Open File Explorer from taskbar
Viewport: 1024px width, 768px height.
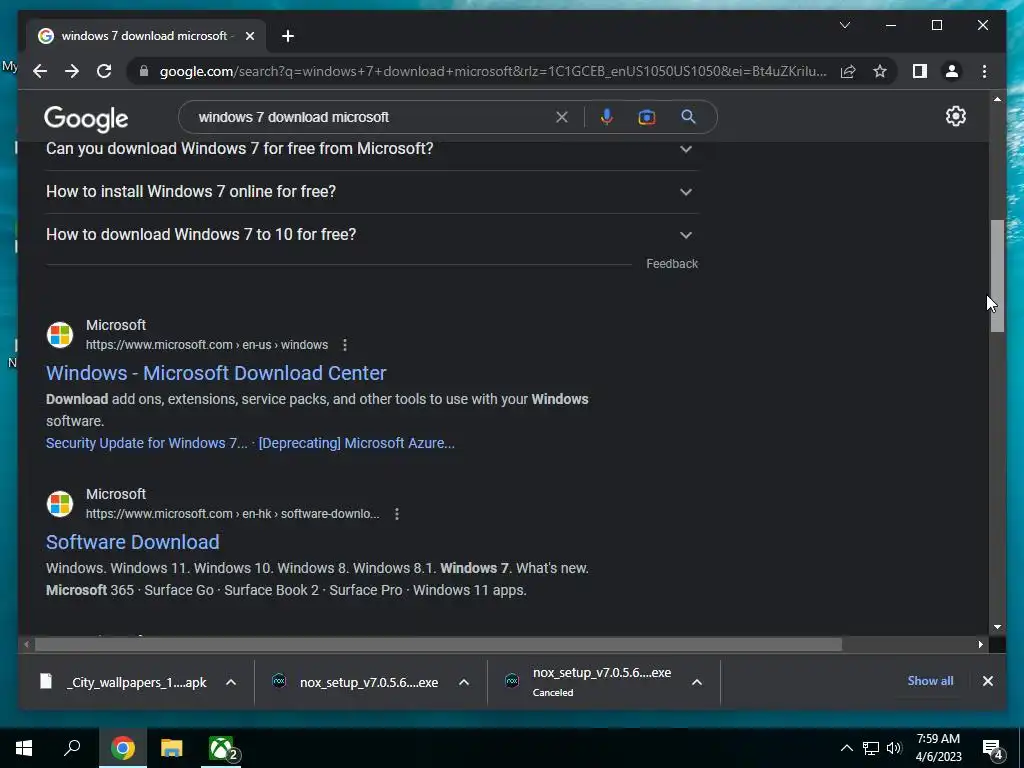pos(172,748)
